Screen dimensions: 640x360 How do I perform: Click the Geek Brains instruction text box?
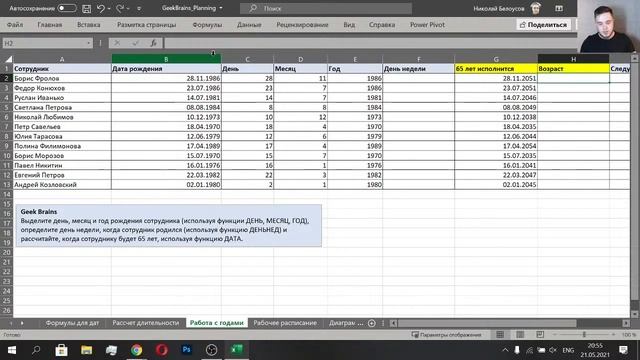(x=169, y=225)
